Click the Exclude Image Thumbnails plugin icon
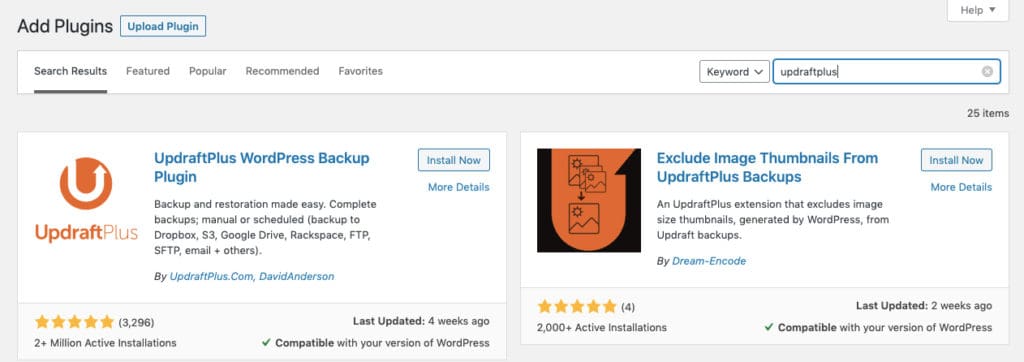1024x362 pixels. (589, 200)
